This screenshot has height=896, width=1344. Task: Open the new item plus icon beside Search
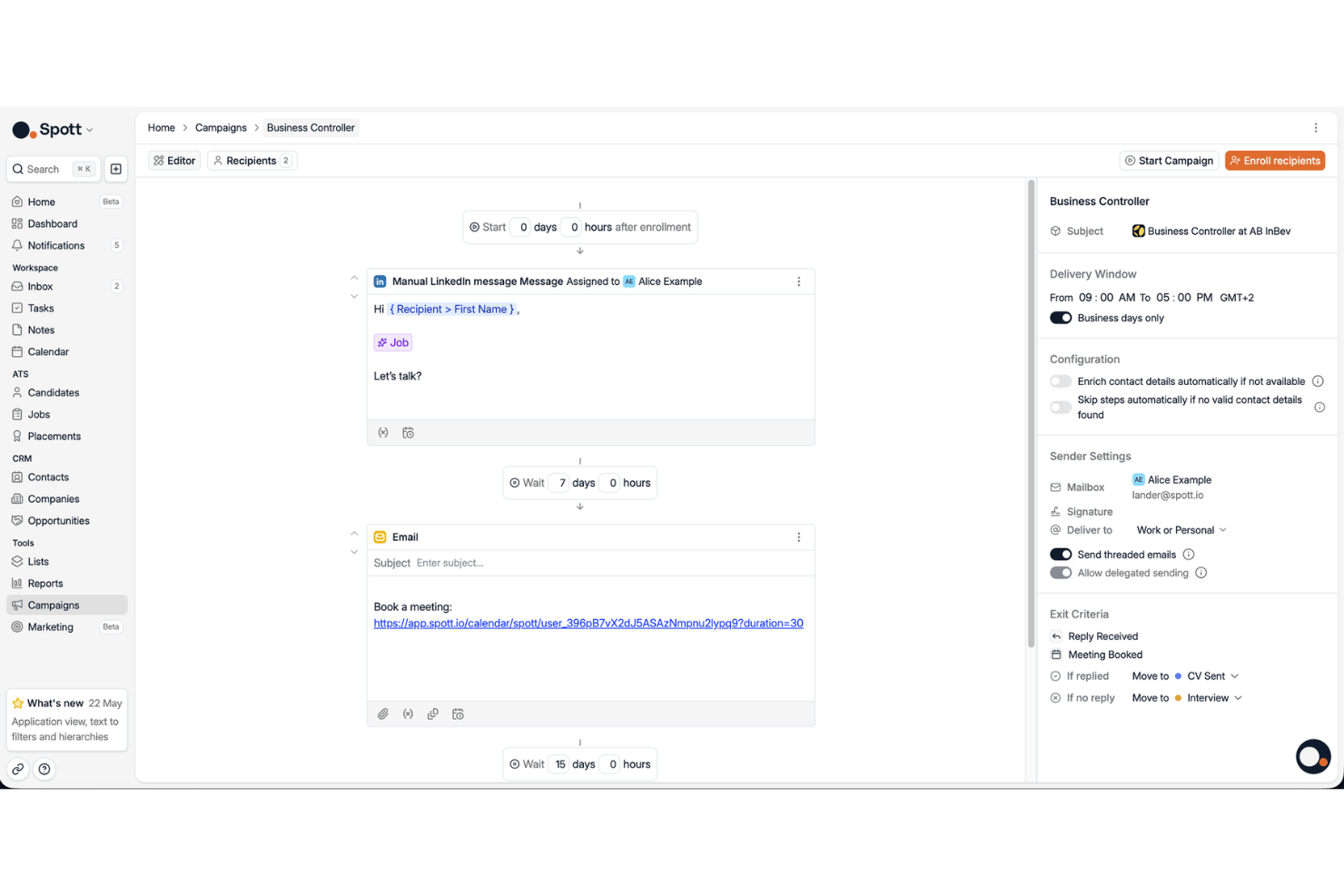[116, 169]
